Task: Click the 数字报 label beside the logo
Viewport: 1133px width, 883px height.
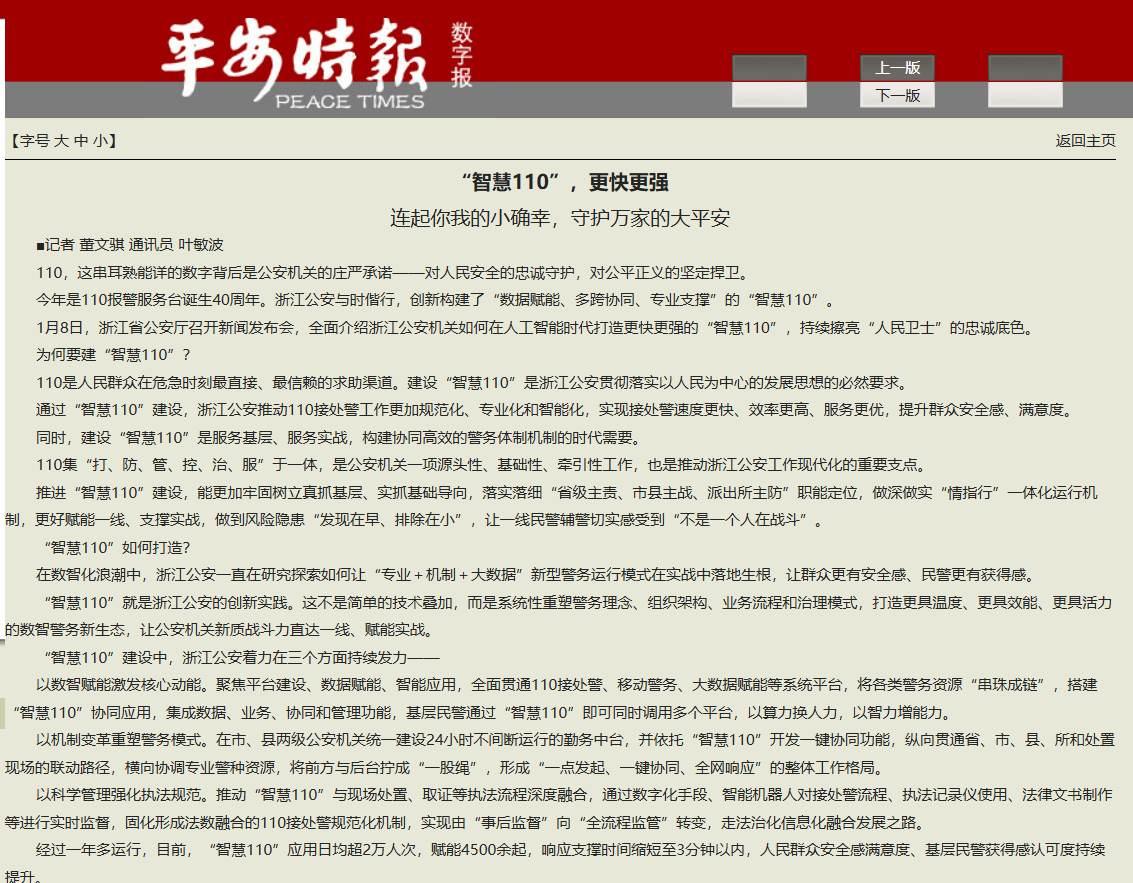Action: 461,55
